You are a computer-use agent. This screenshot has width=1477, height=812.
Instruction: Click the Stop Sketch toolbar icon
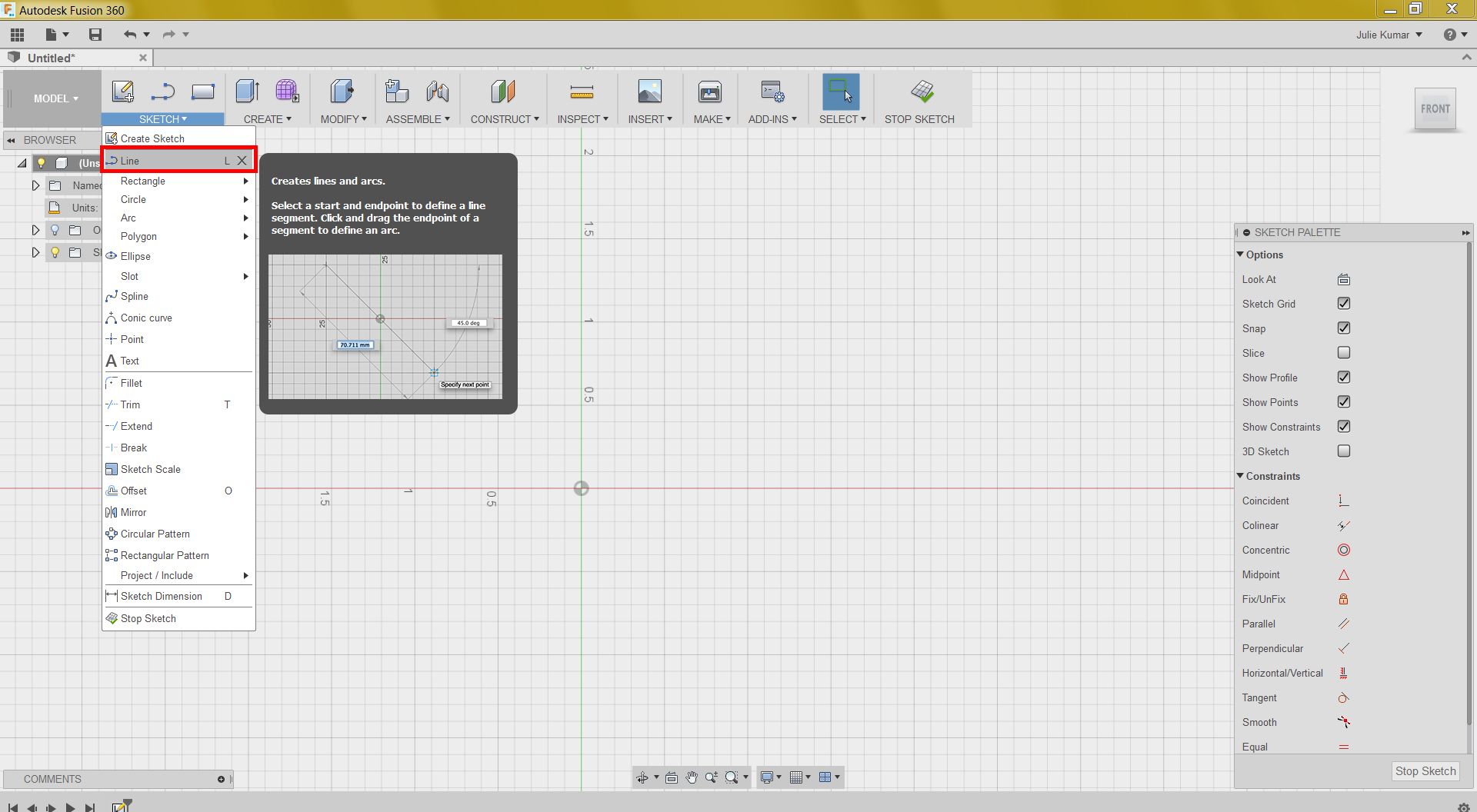point(922,92)
